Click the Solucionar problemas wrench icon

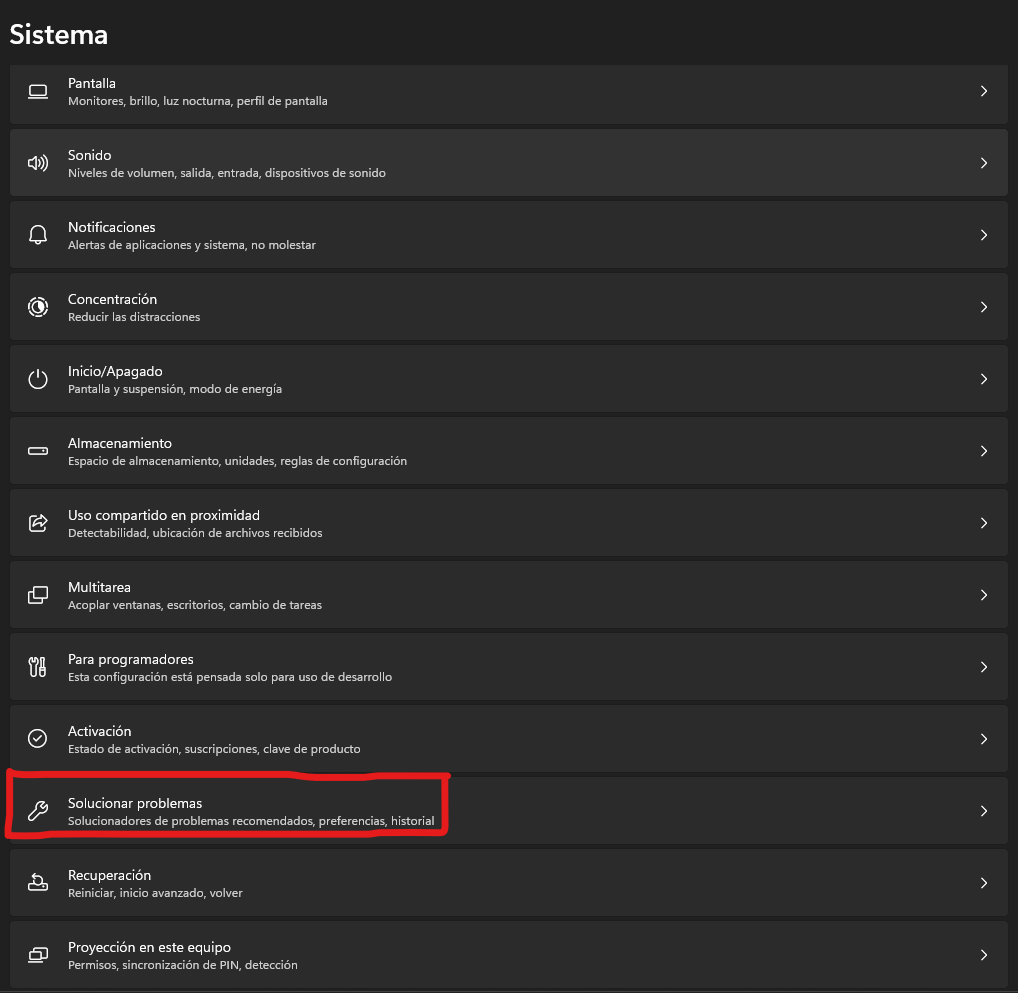[x=38, y=811]
